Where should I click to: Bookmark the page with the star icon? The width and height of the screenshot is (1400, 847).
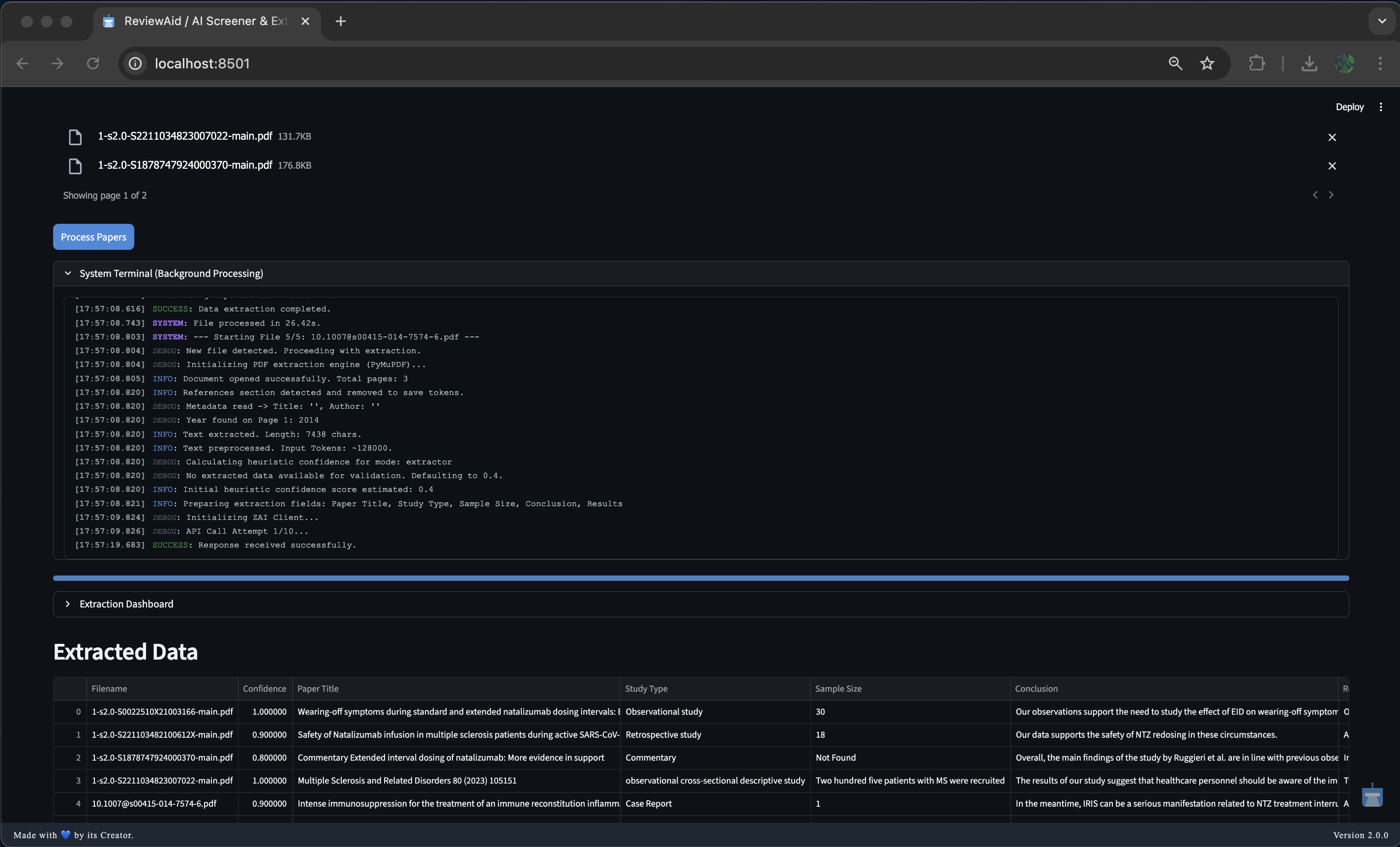coord(1207,63)
